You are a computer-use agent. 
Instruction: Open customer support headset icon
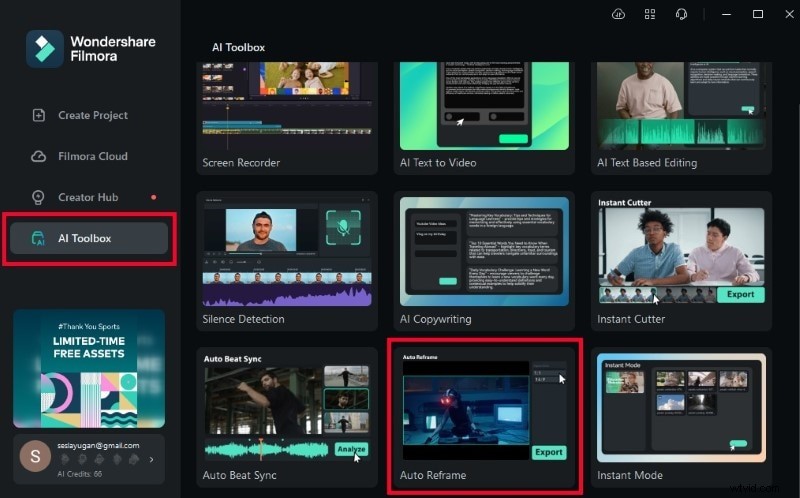coord(681,14)
